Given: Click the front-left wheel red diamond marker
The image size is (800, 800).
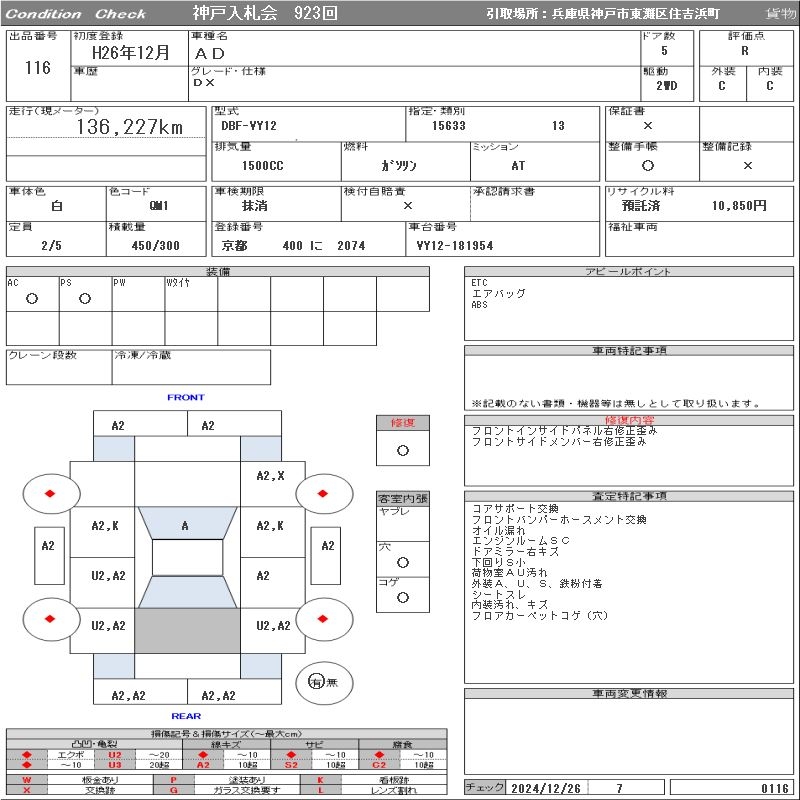Looking at the screenshot, I should [50, 493].
